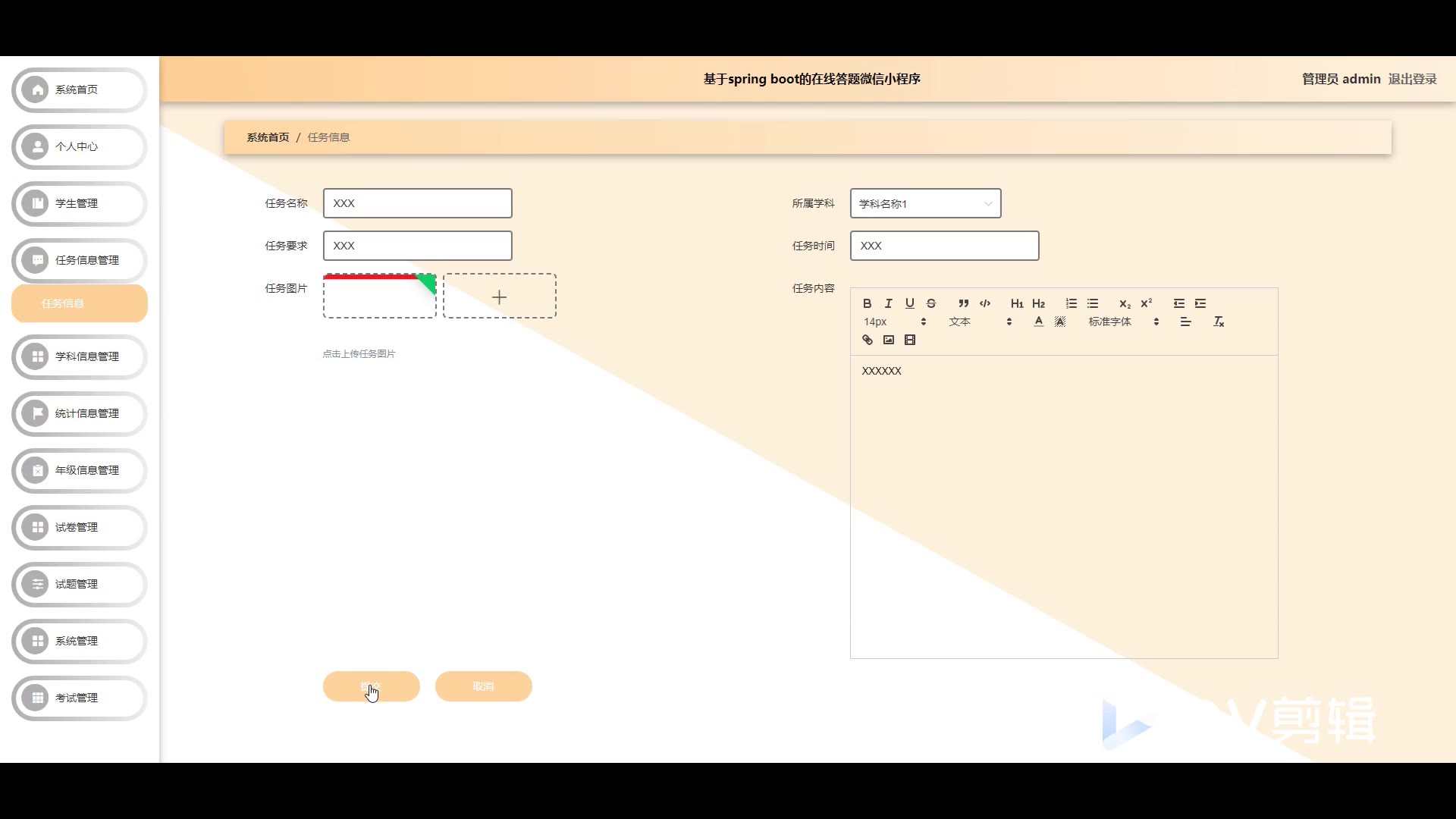Viewport: 1456px width, 819px height.
Task: Apply superscript formatting
Action: 1146,303
